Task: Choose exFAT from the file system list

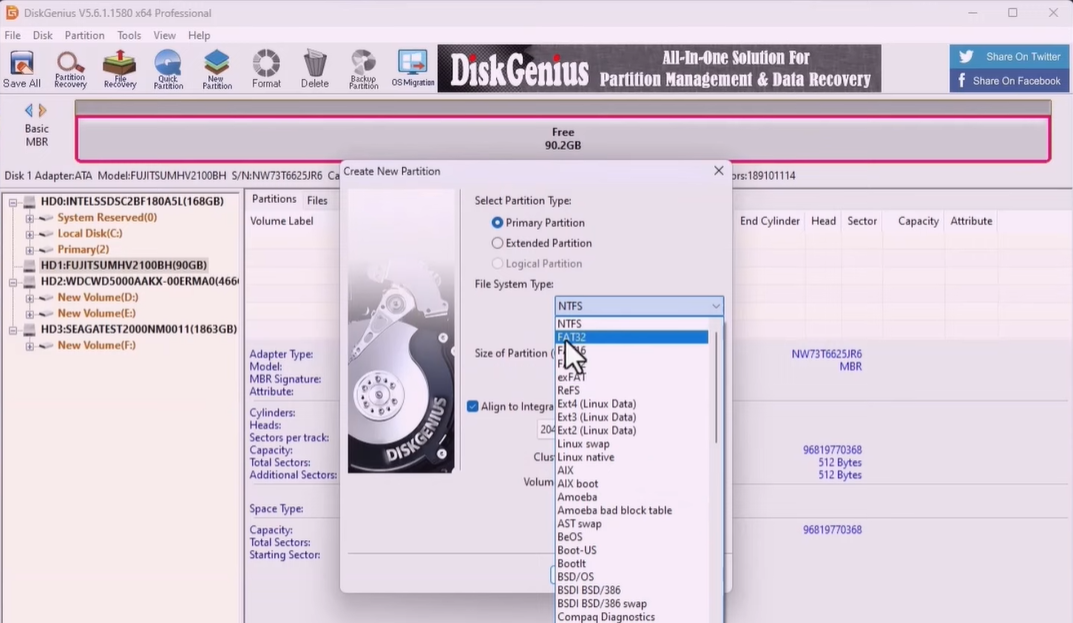Action: (x=572, y=377)
